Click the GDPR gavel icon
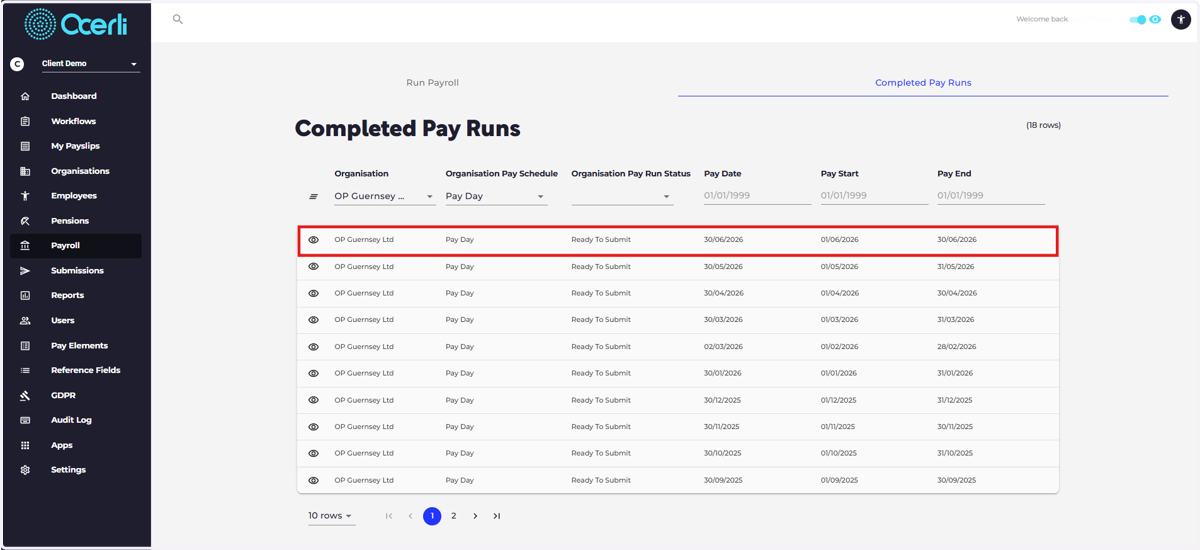The width and height of the screenshot is (1200, 550). 25,395
